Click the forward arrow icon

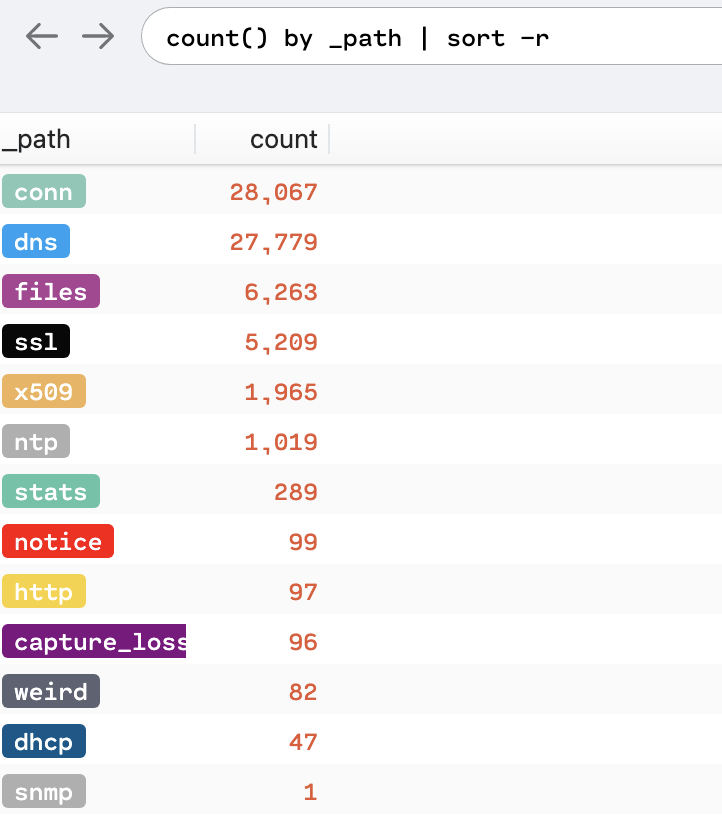[98, 37]
